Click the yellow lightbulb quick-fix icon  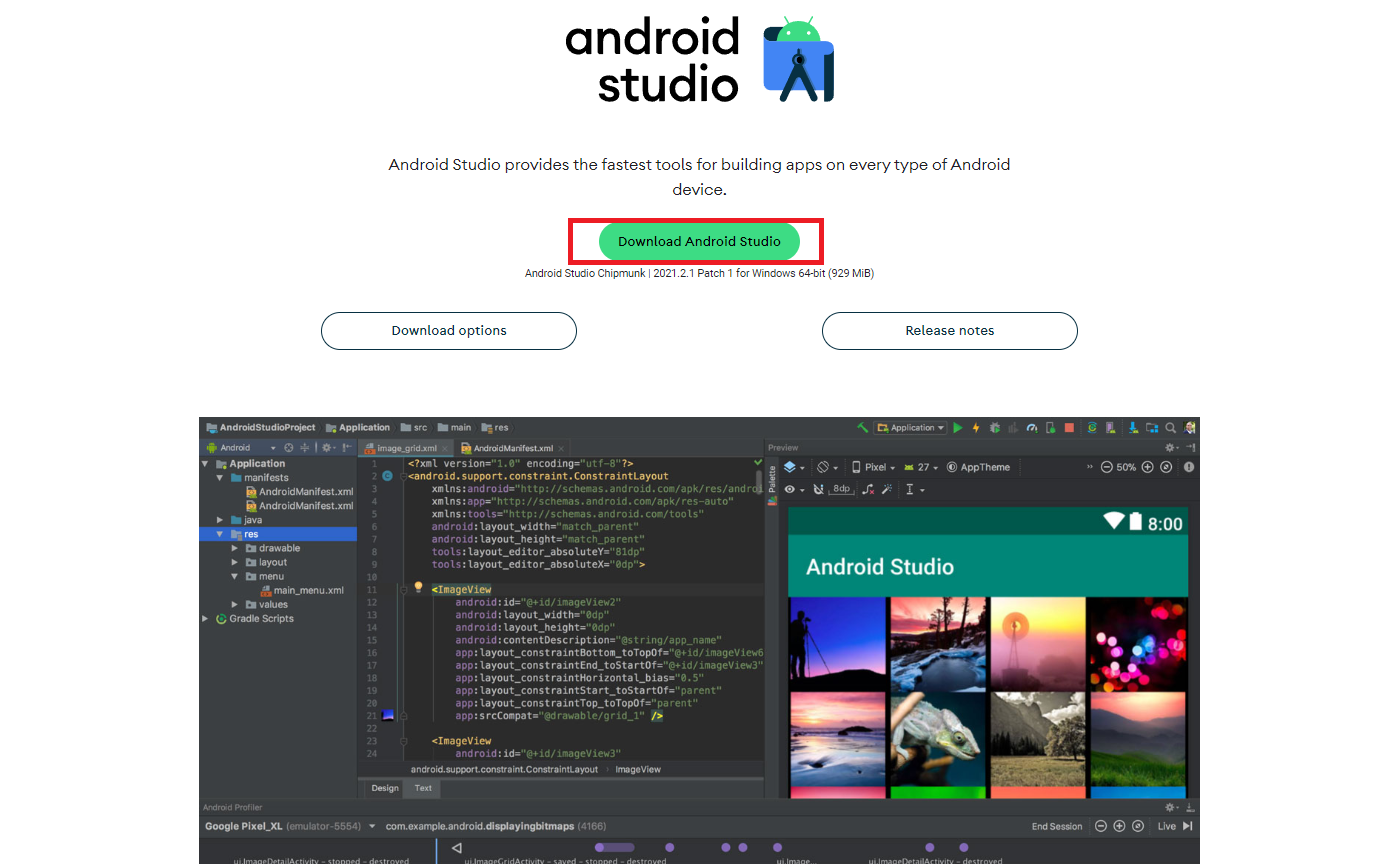click(419, 588)
